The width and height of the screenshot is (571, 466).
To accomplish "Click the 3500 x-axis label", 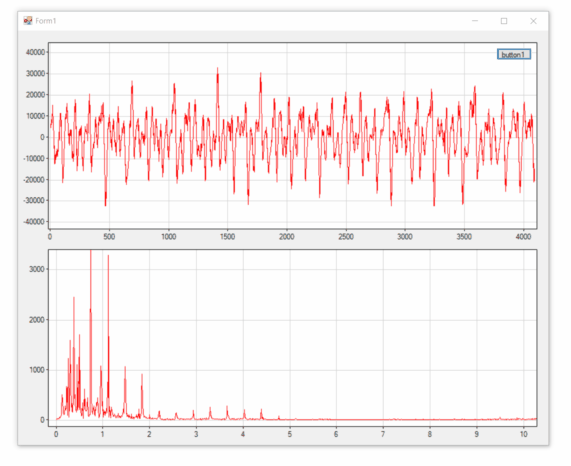I will 464,237.
